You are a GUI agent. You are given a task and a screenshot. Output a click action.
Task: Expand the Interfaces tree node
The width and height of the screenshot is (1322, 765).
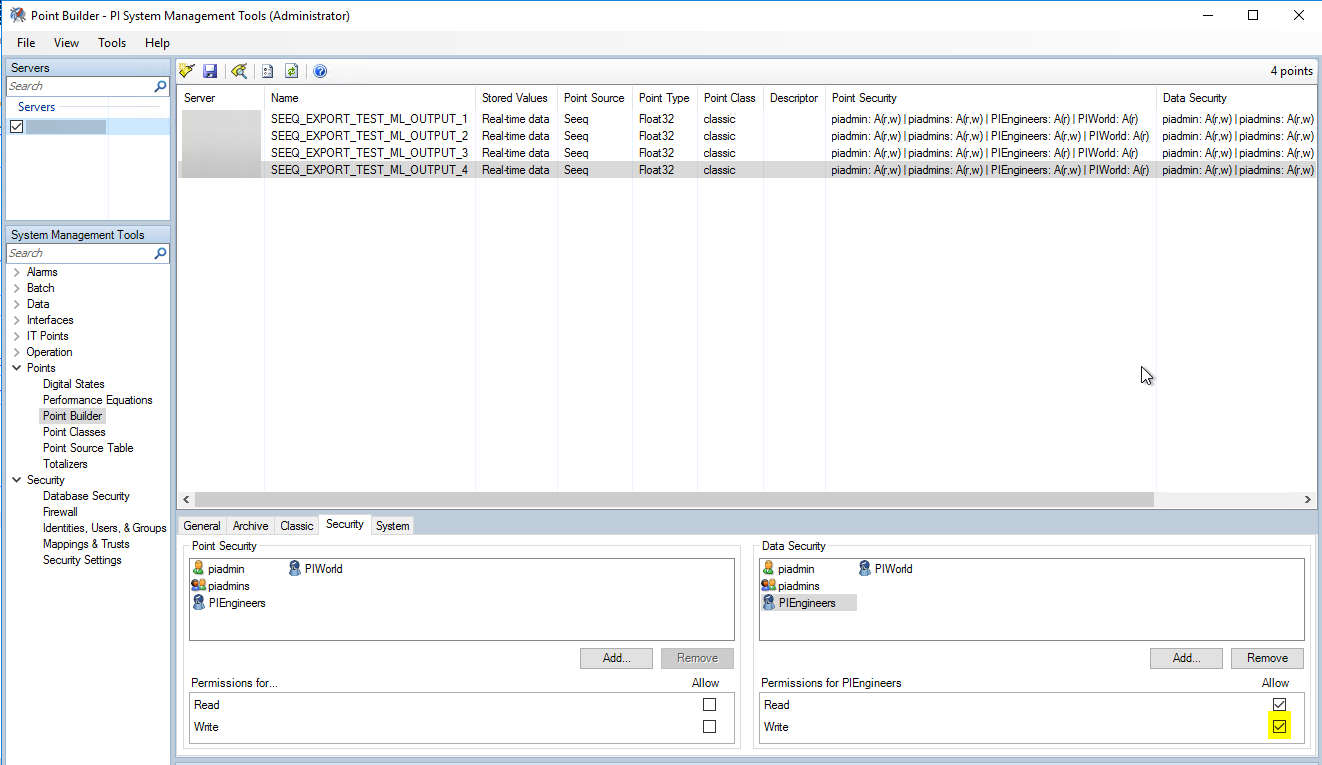[x=17, y=320]
